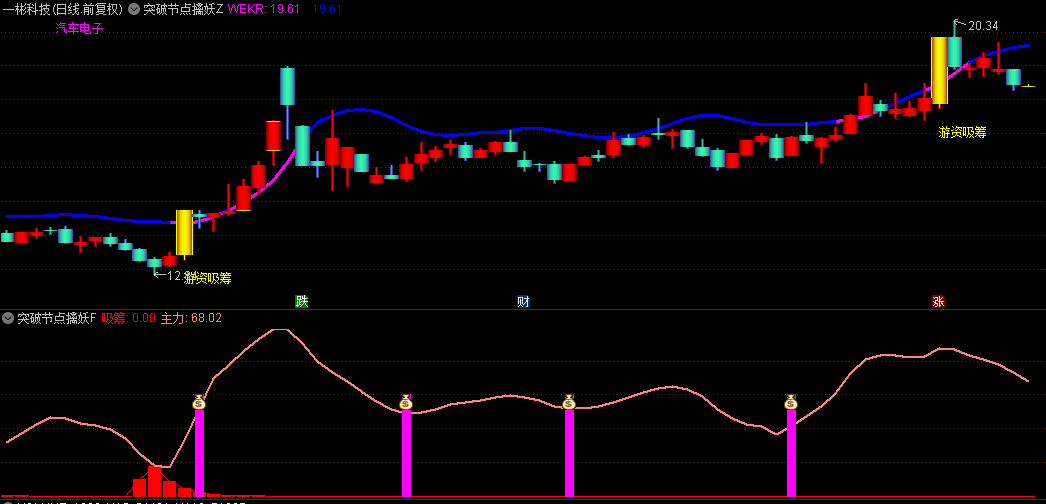This screenshot has height=504, width=1046.
Task: Select the yellow candle above the low-price label
Action: point(184,233)
